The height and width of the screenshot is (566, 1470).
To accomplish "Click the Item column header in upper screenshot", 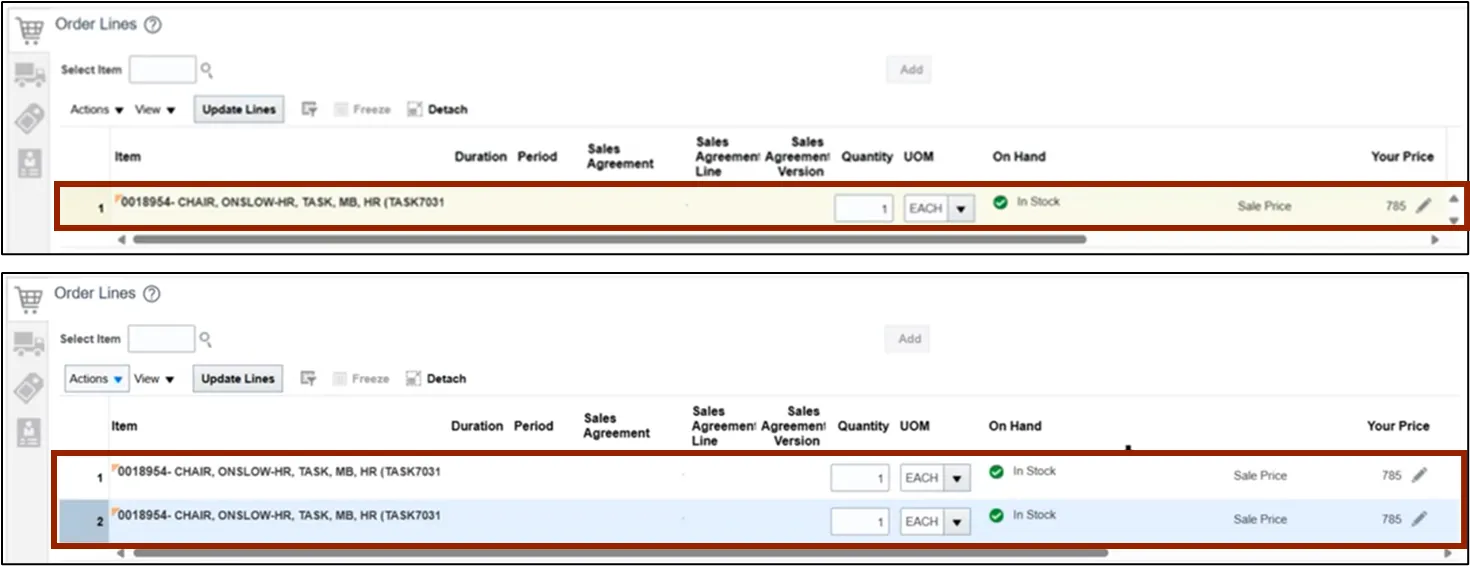I will coord(128,157).
